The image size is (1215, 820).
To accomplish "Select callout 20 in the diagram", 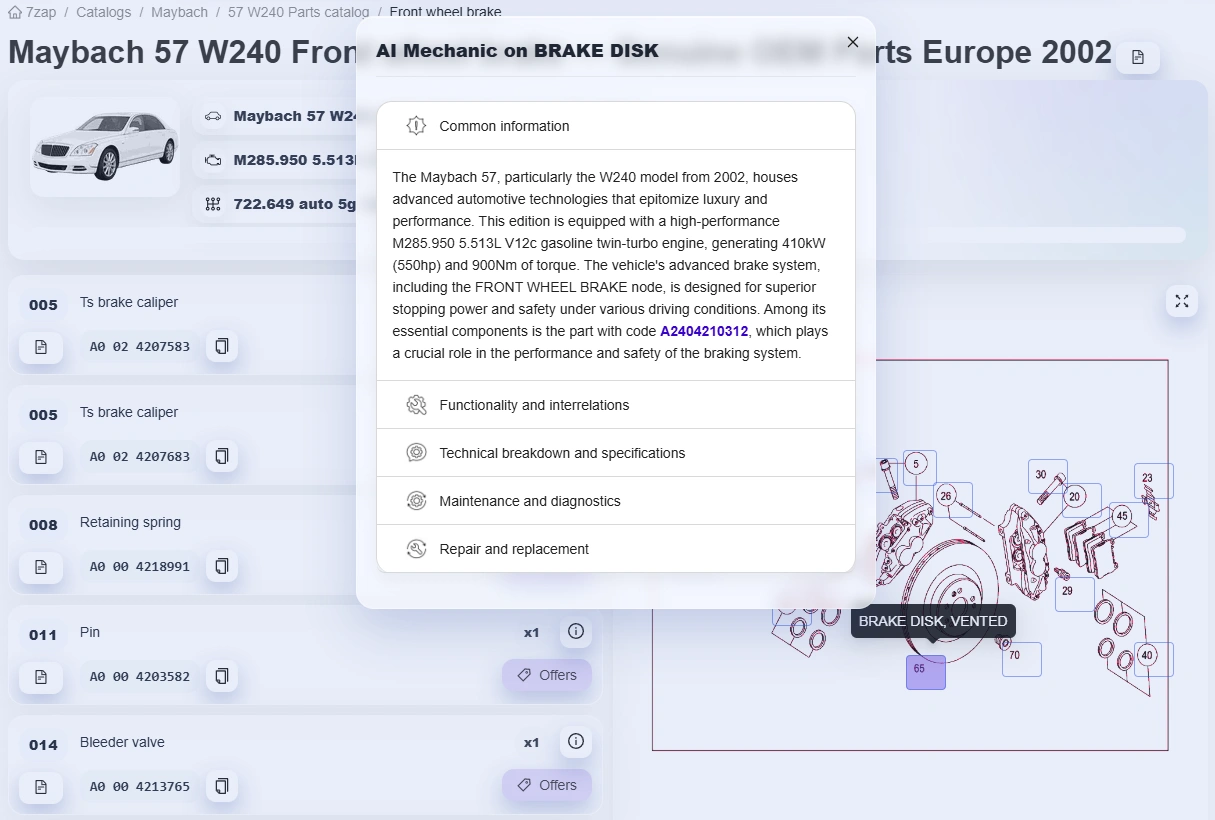I will coord(1081,500).
